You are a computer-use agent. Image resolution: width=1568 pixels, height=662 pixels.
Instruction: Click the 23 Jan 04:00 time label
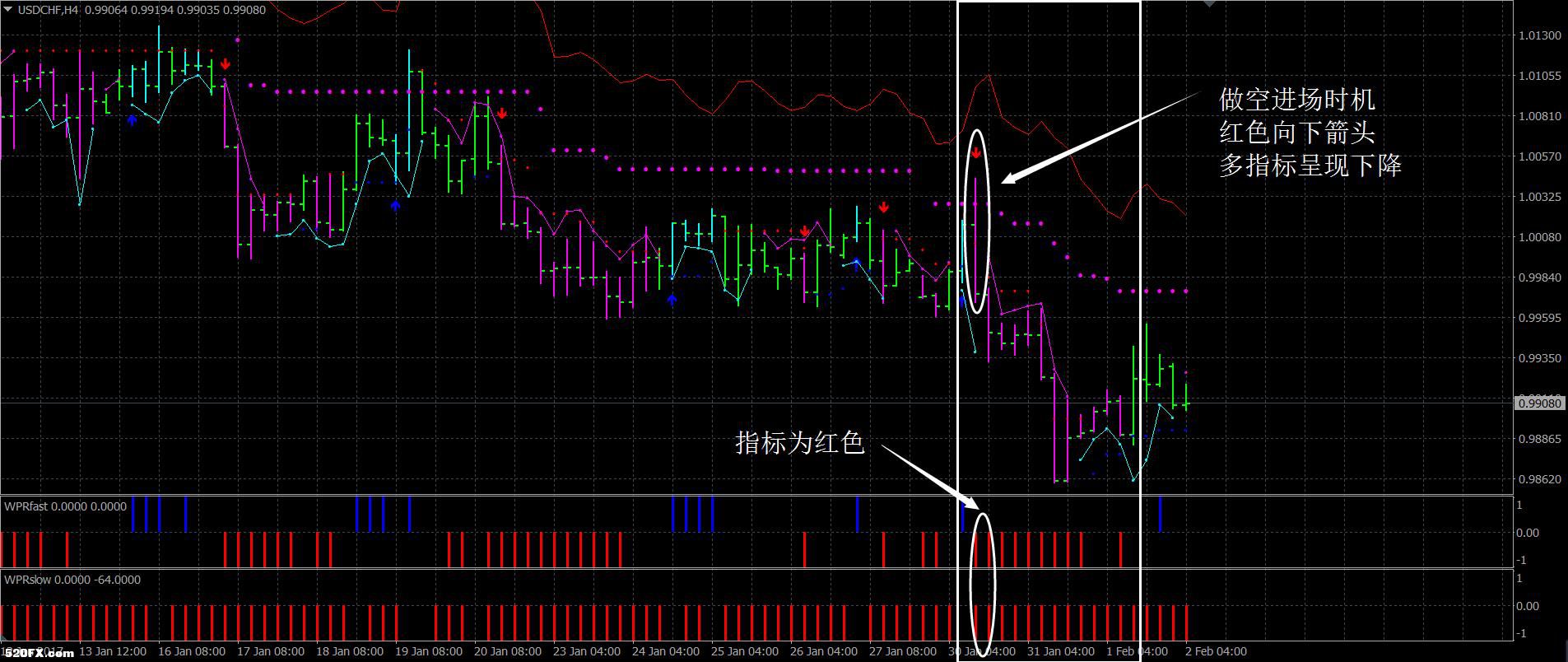(587, 651)
